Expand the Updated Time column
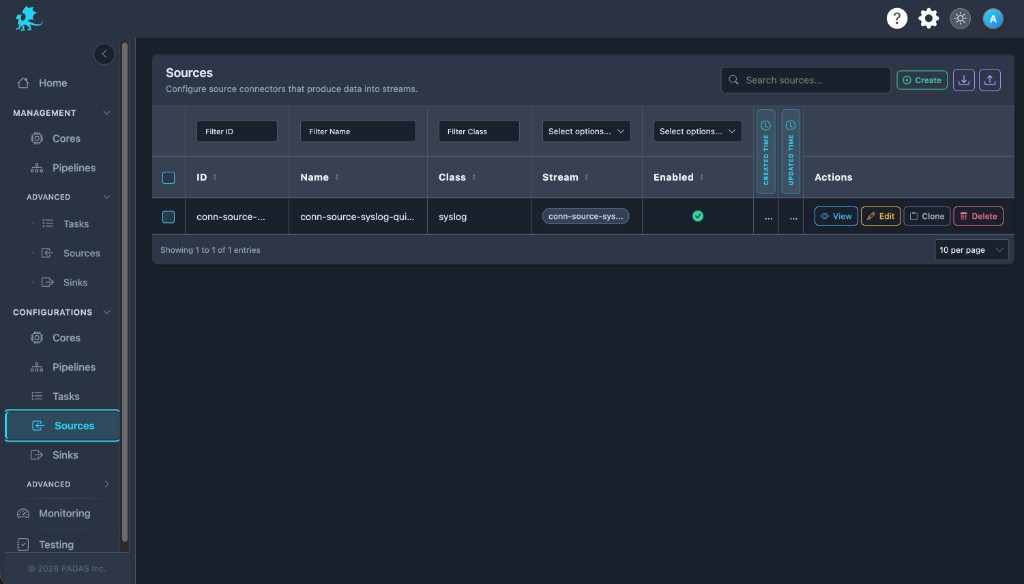 pos(790,152)
